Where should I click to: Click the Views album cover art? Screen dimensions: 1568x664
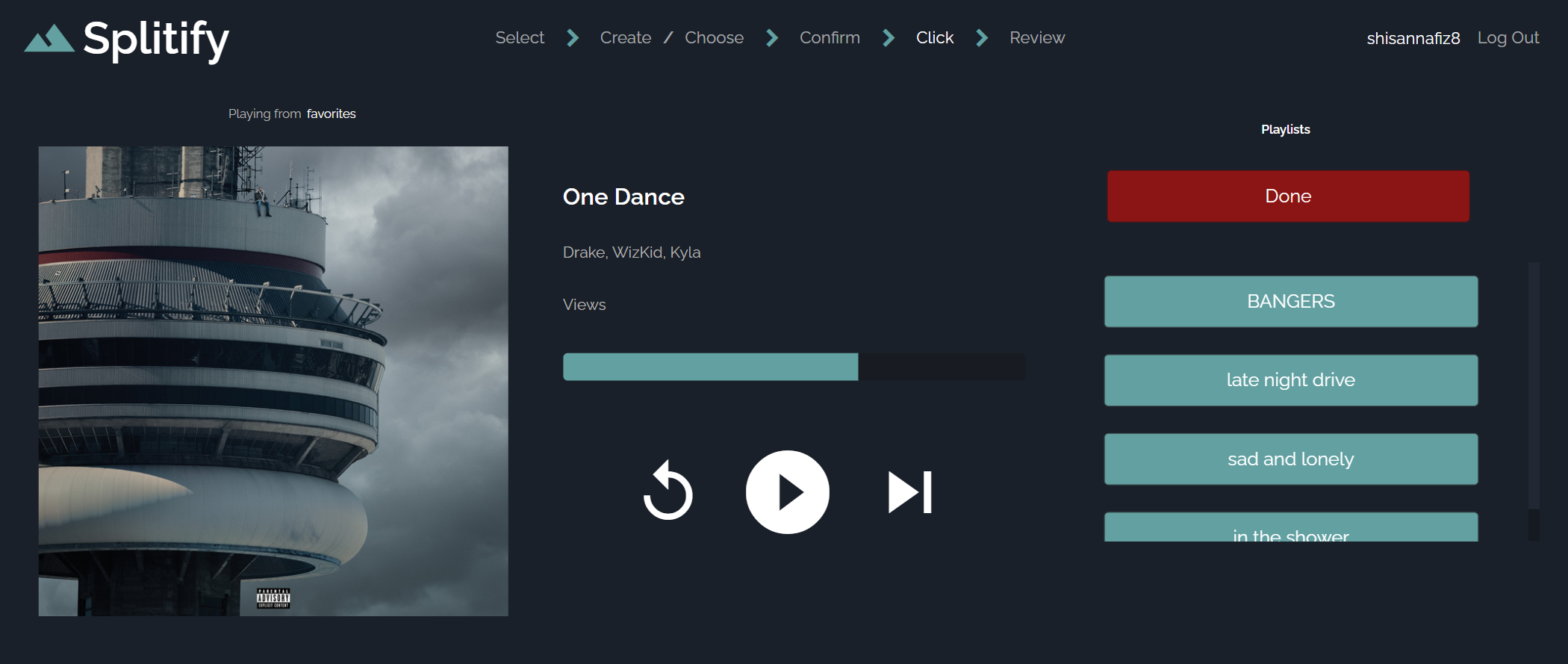click(273, 381)
